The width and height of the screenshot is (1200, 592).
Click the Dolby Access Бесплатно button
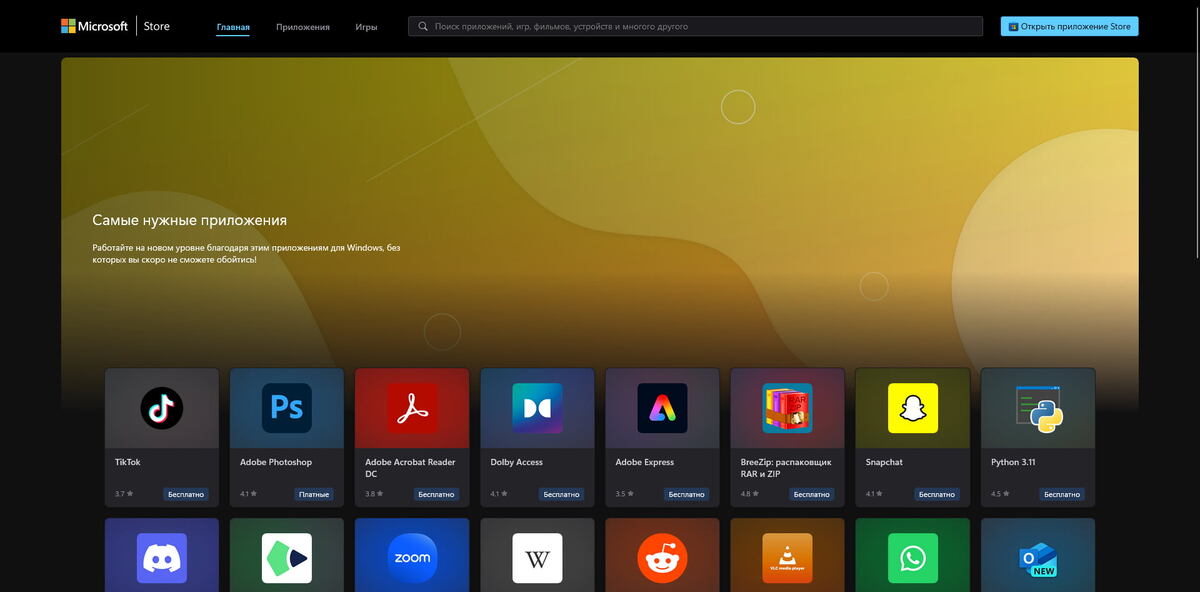click(562, 494)
